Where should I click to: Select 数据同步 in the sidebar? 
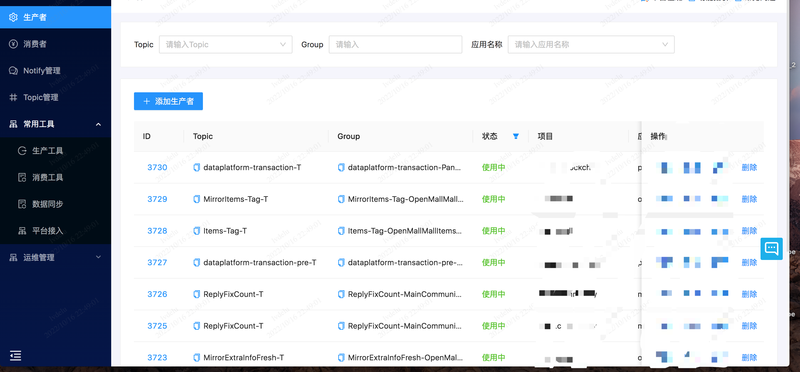point(55,204)
